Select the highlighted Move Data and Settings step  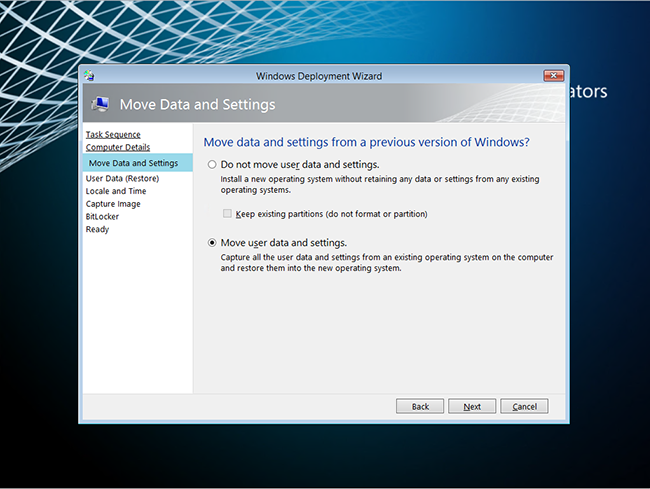click(133, 163)
